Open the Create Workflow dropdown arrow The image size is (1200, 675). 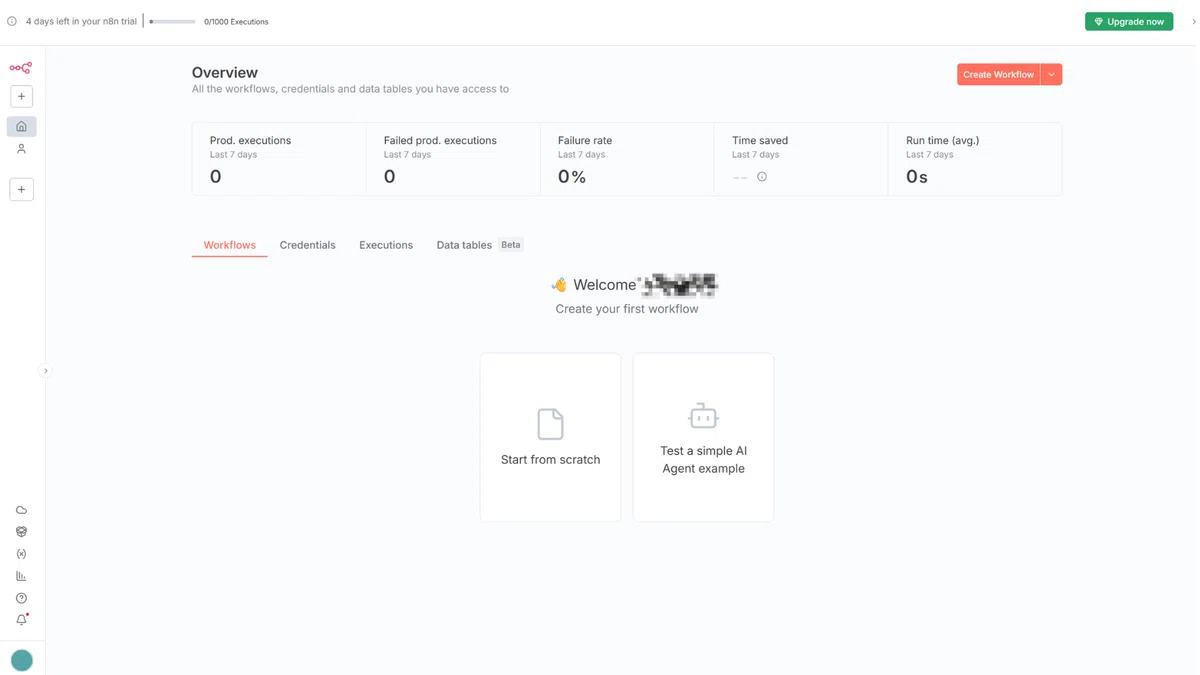(1052, 74)
